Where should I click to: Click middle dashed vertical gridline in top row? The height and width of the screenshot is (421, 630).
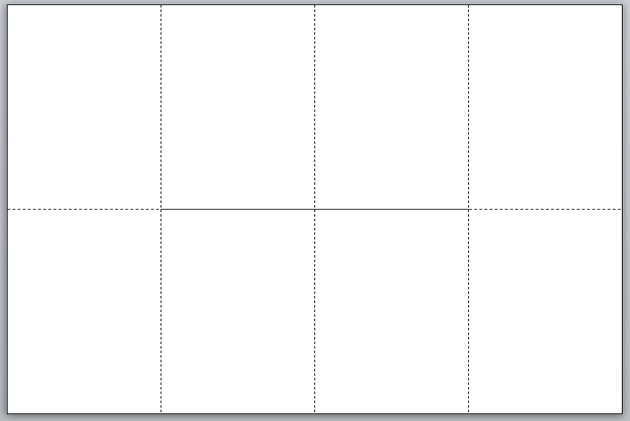pyautogui.click(x=315, y=107)
